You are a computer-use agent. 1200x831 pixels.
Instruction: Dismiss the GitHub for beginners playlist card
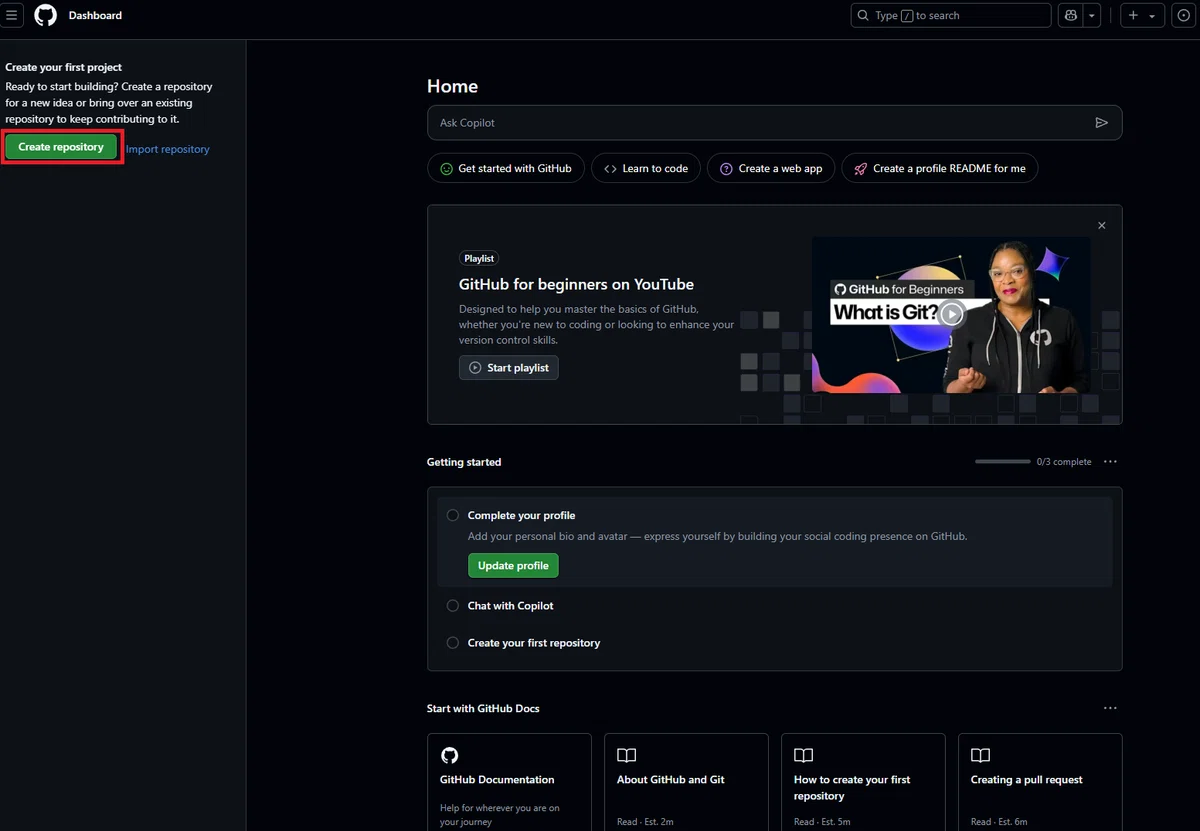point(1102,226)
